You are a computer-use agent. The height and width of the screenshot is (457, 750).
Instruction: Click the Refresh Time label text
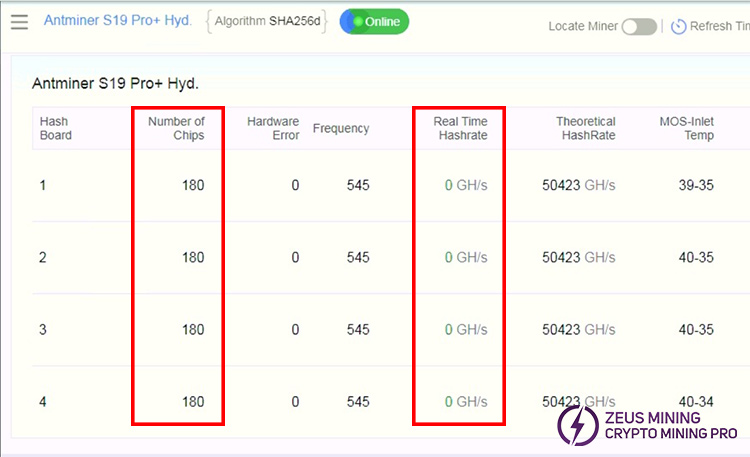(719, 26)
